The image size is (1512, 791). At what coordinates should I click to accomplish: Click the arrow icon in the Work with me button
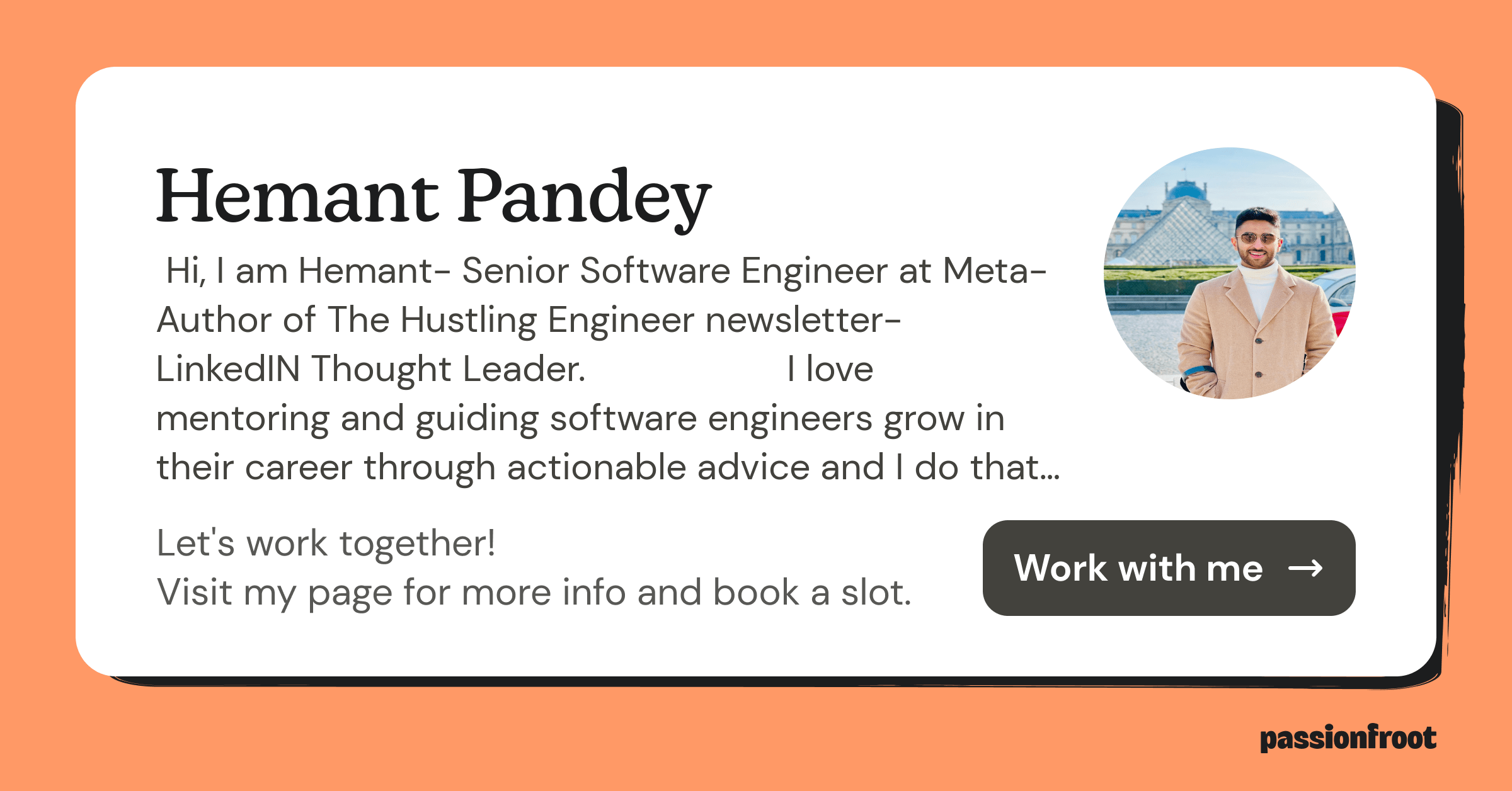[x=1305, y=569]
